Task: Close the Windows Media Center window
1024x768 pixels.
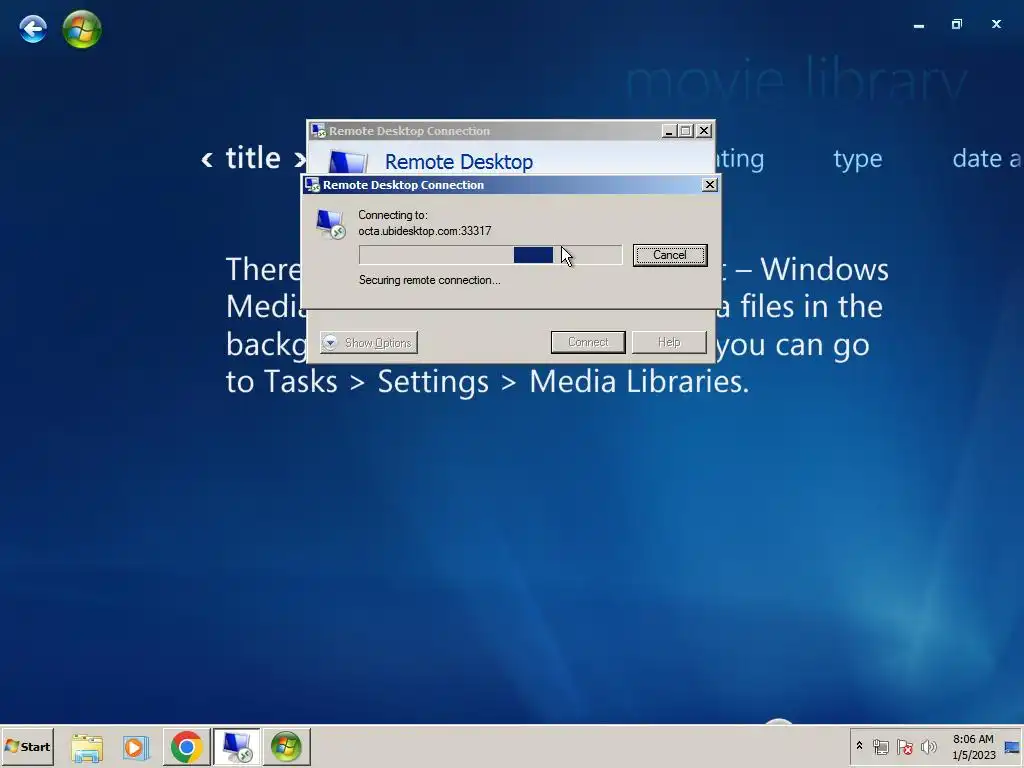Action: tap(996, 24)
